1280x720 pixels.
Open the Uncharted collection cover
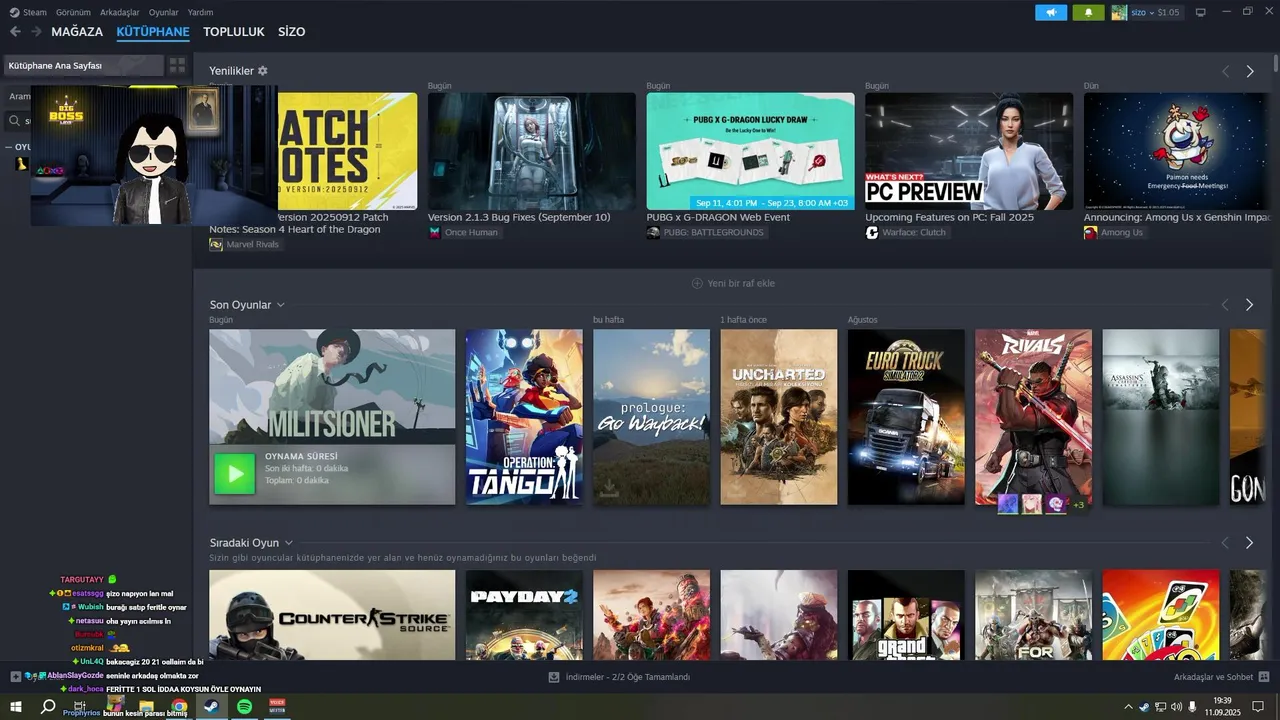pos(779,417)
